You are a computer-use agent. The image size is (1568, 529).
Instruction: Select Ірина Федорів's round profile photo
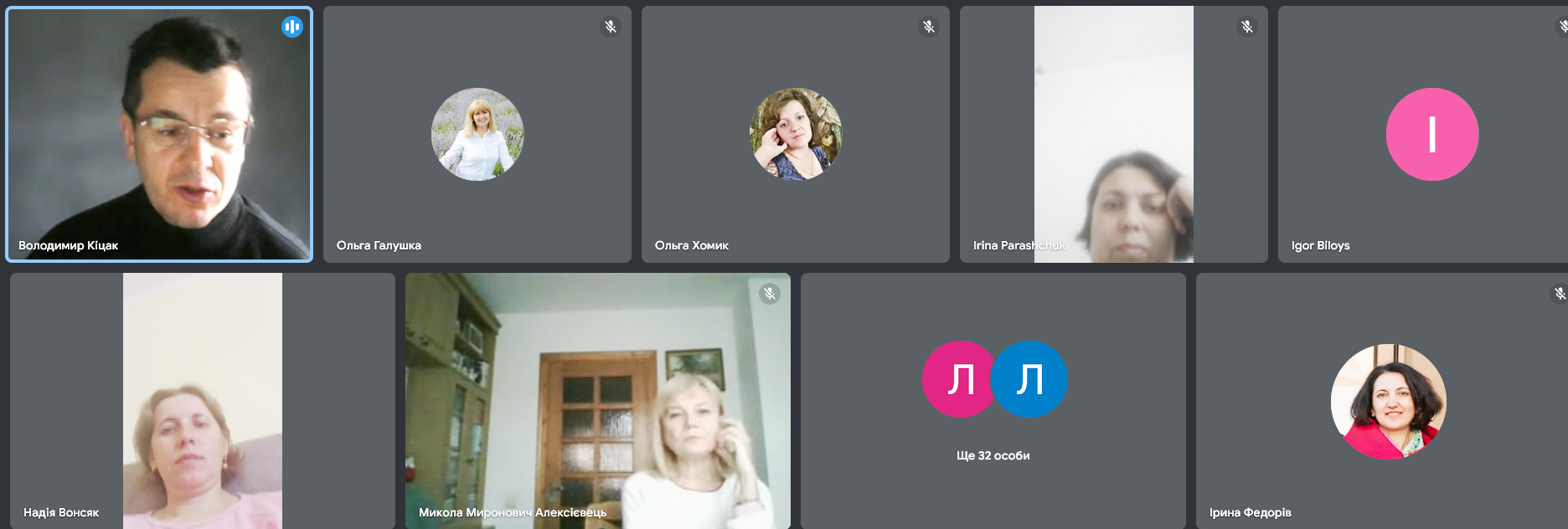pos(1388,402)
